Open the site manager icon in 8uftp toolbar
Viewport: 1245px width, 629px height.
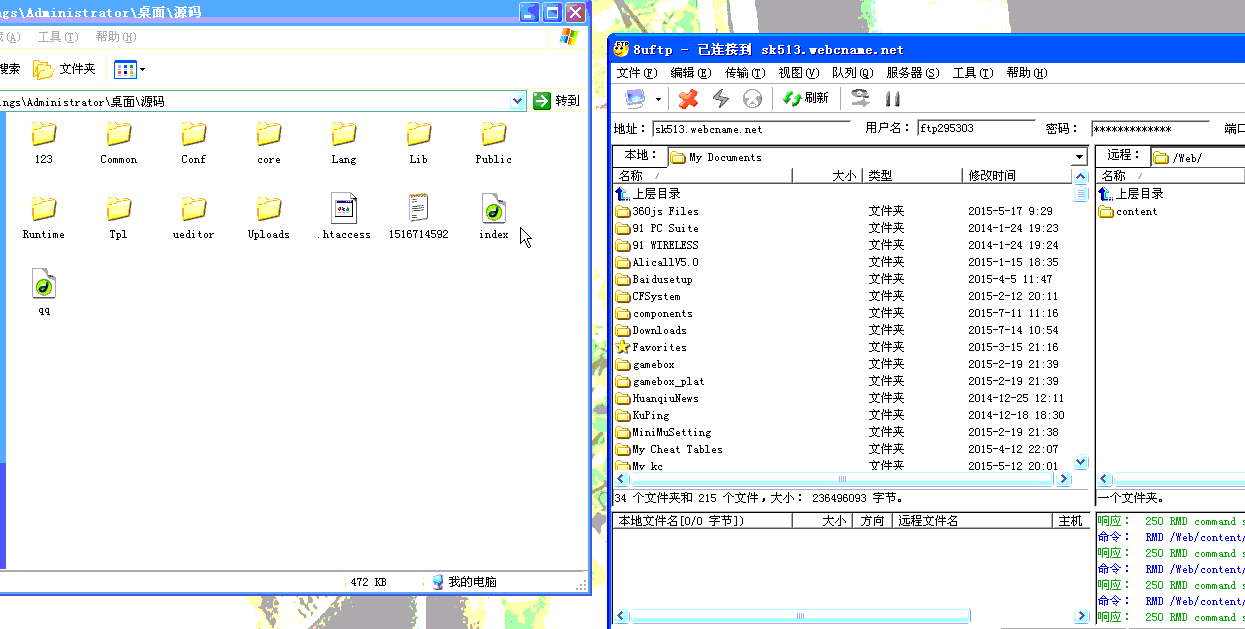pyautogui.click(x=635, y=98)
